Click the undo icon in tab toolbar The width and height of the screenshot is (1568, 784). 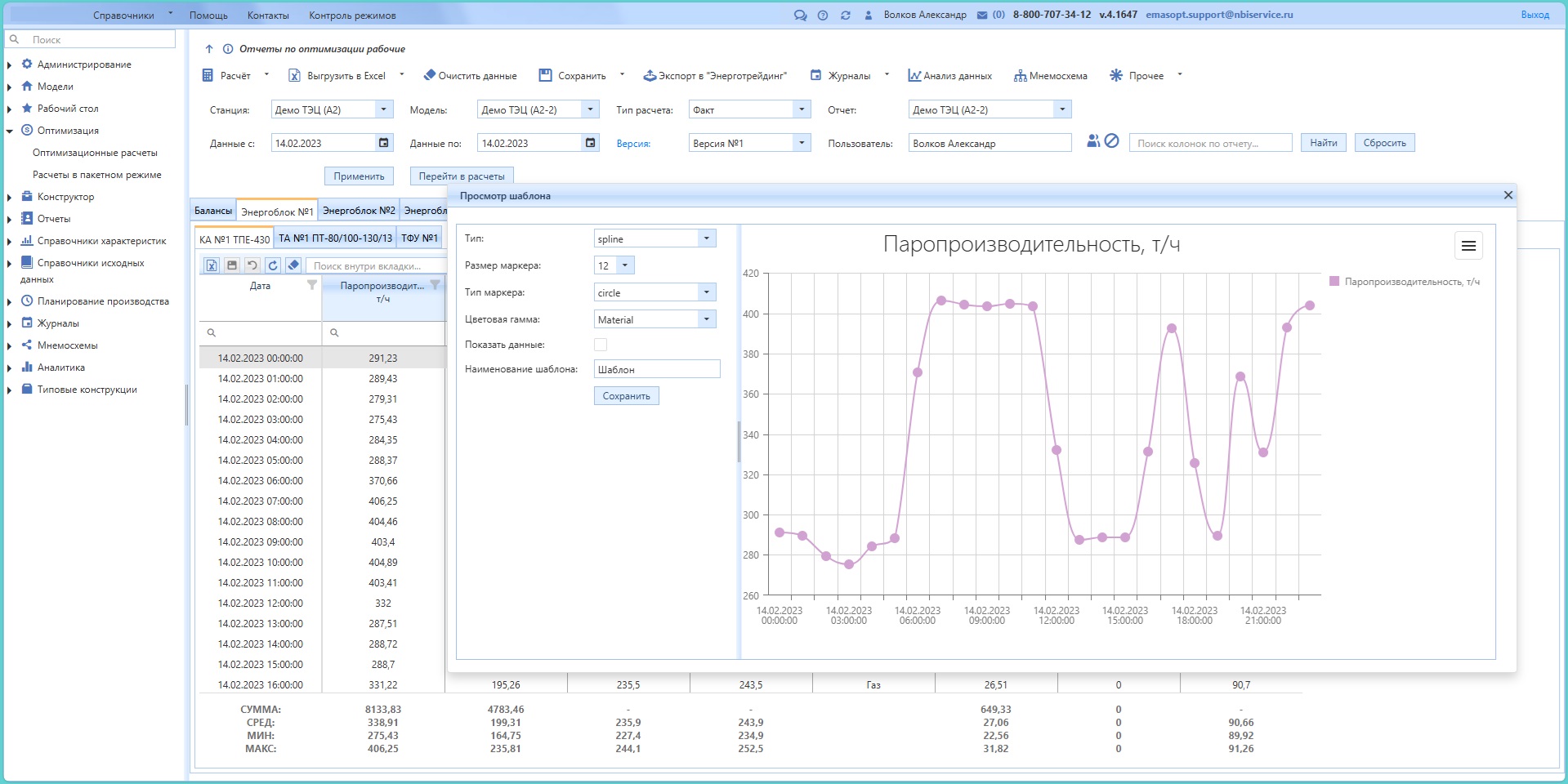(x=252, y=265)
